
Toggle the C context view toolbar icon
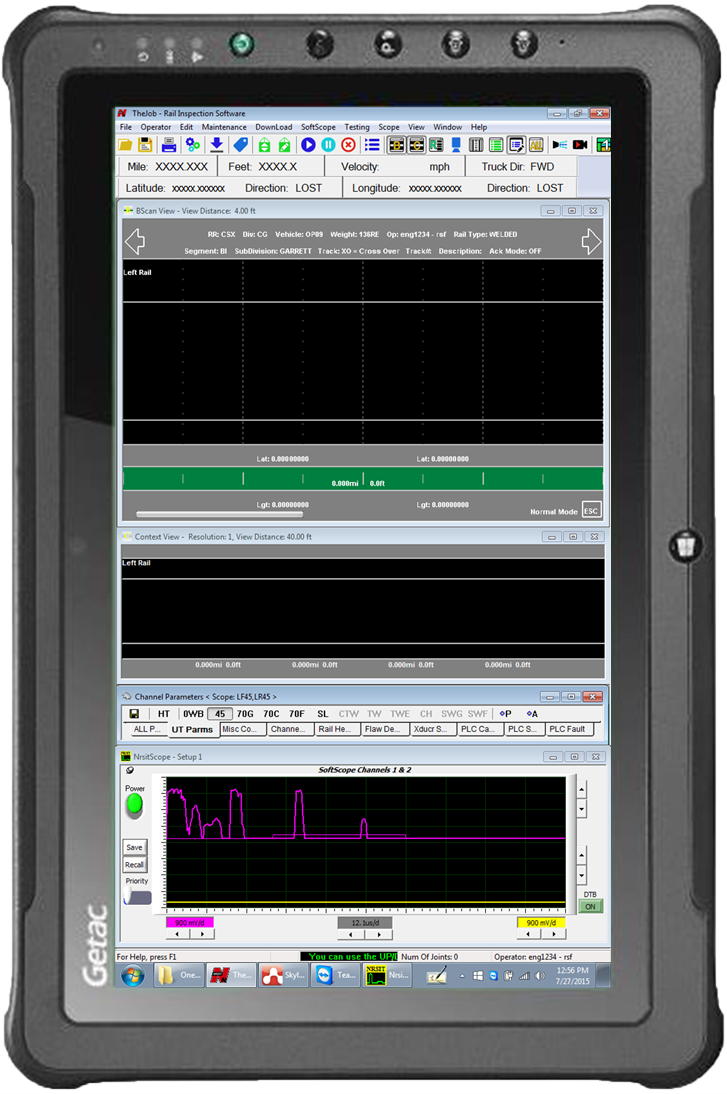click(417, 145)
